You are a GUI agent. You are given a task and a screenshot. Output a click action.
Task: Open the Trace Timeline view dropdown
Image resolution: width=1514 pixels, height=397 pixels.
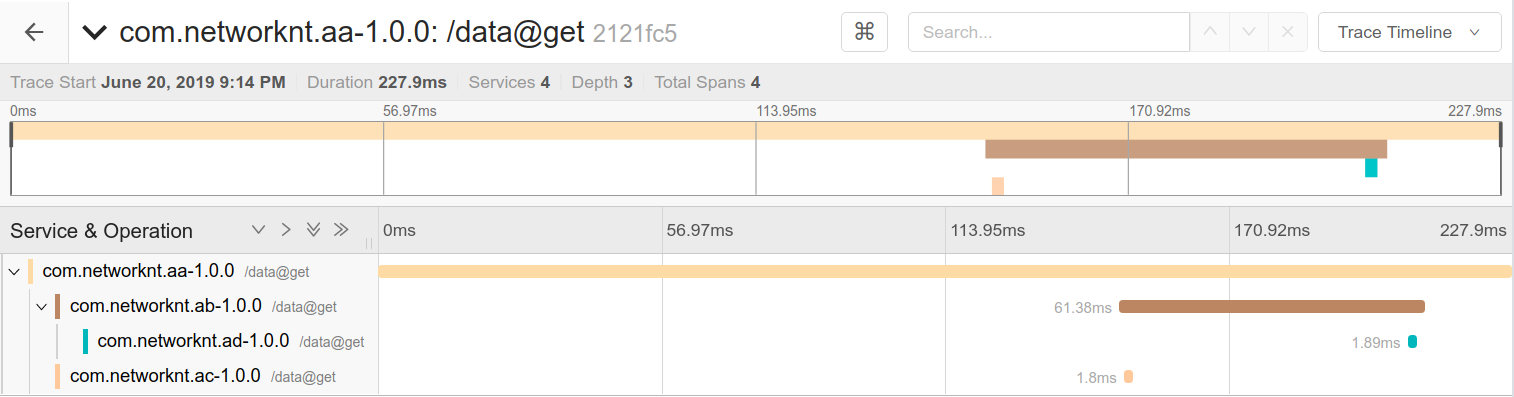(1410, 32)
